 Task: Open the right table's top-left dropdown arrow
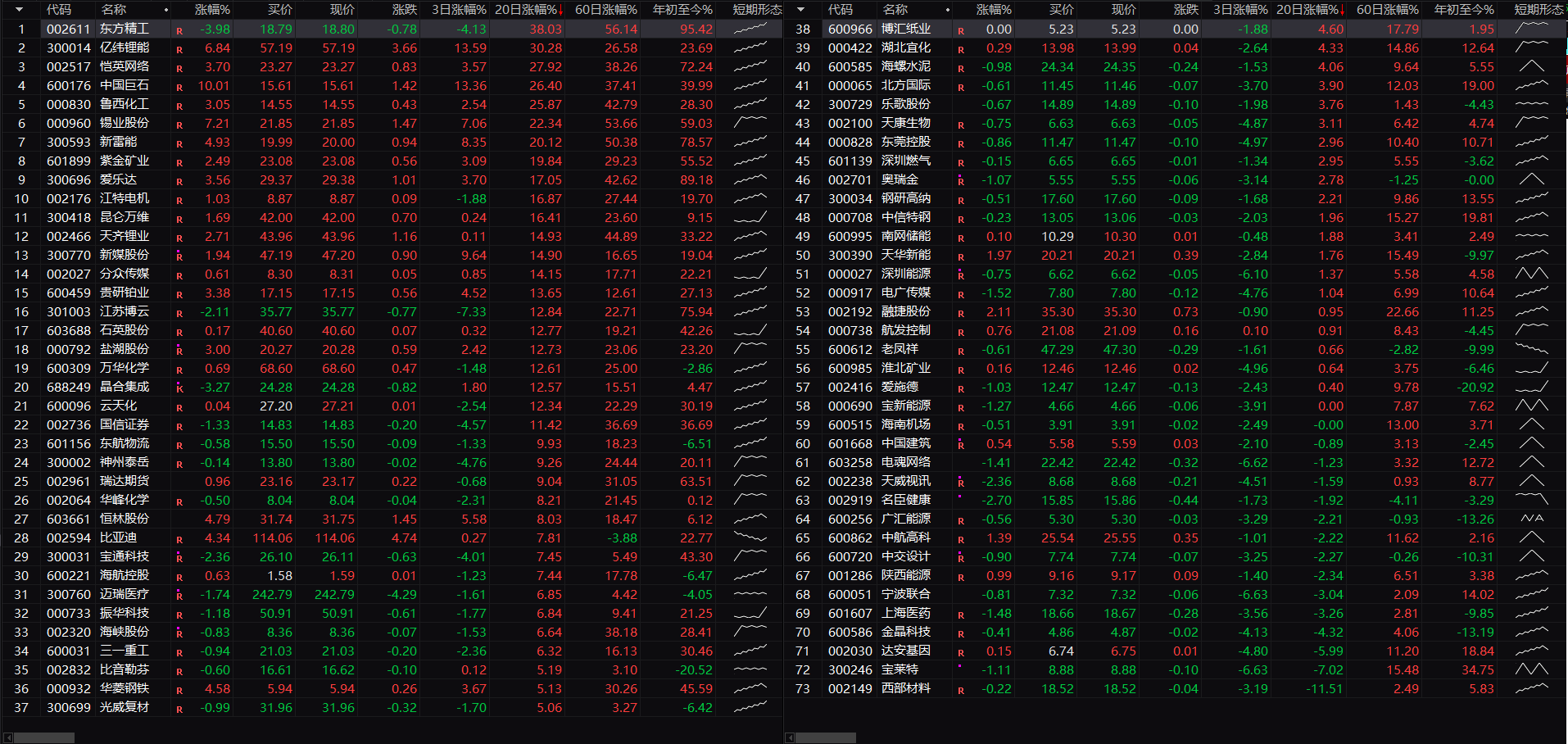pyautogui.click(x=801, y=10)
